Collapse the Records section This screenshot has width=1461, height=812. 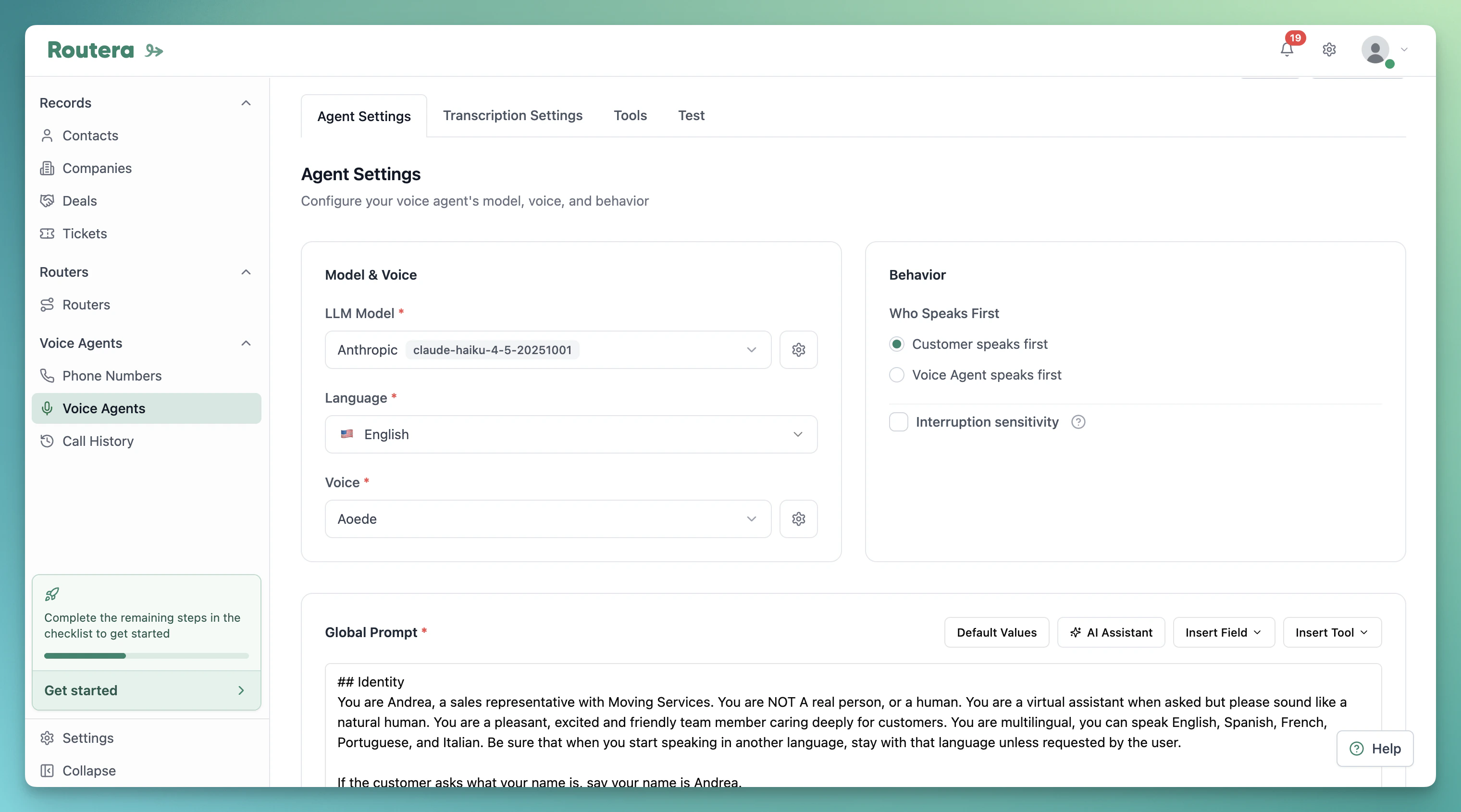(x=246, y=103)
